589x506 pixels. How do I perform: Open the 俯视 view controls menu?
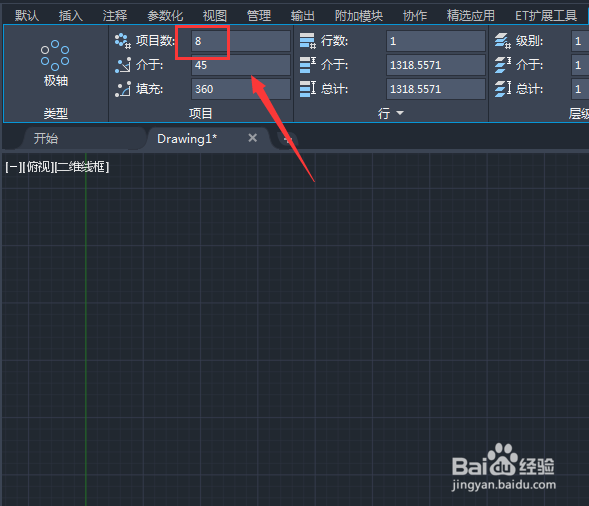coord(38,167)
